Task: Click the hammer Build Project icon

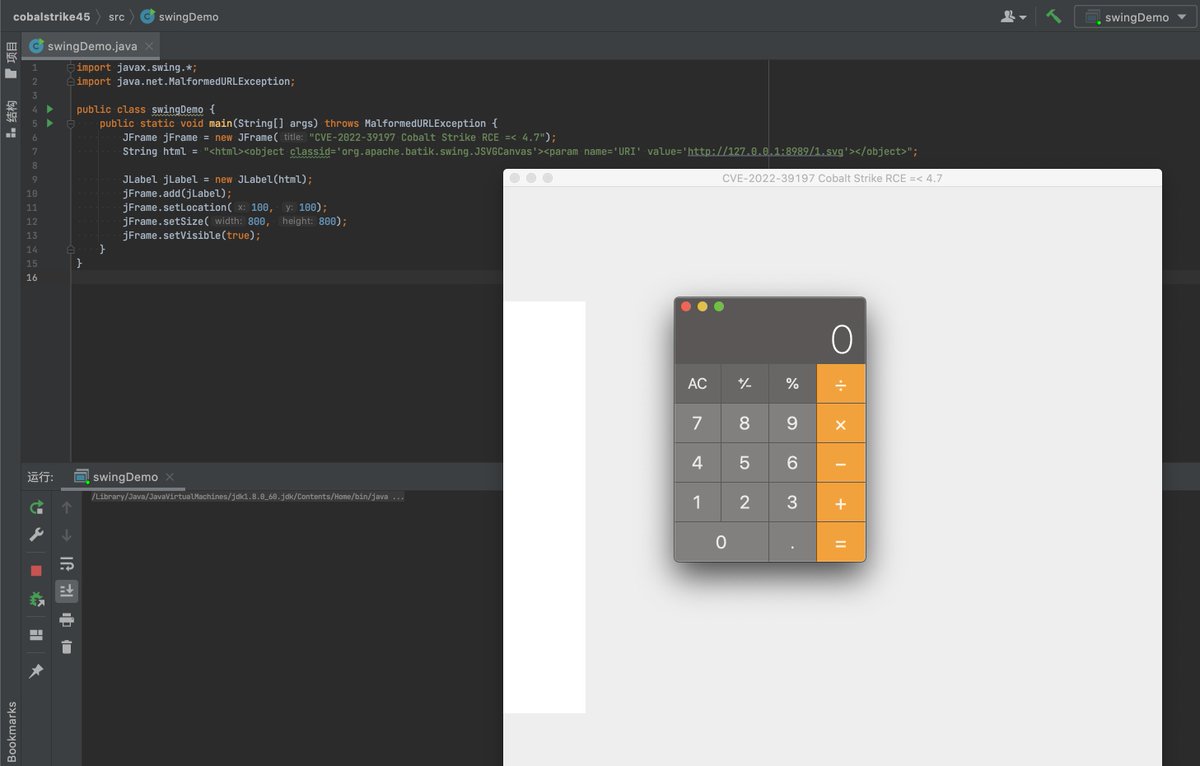Action: [x=1053, y=16]
